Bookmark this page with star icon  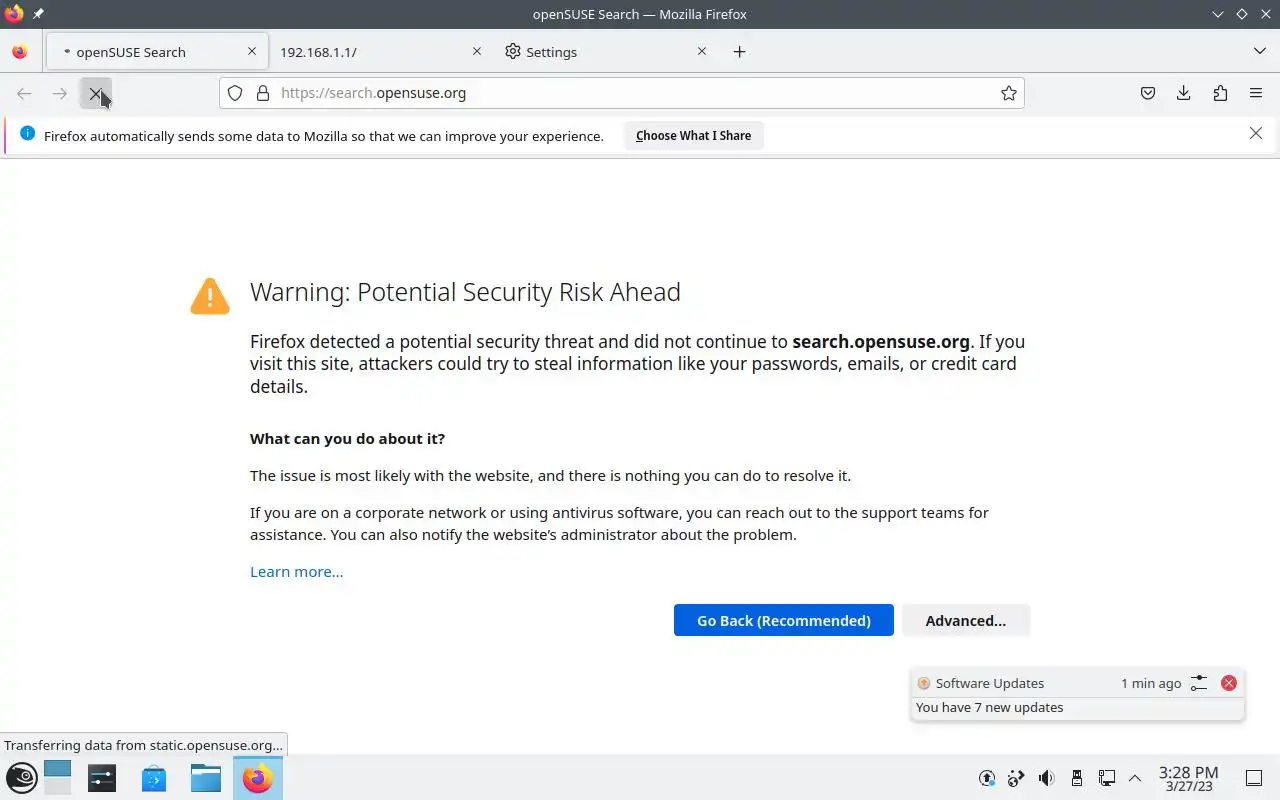coord(1009,93)
